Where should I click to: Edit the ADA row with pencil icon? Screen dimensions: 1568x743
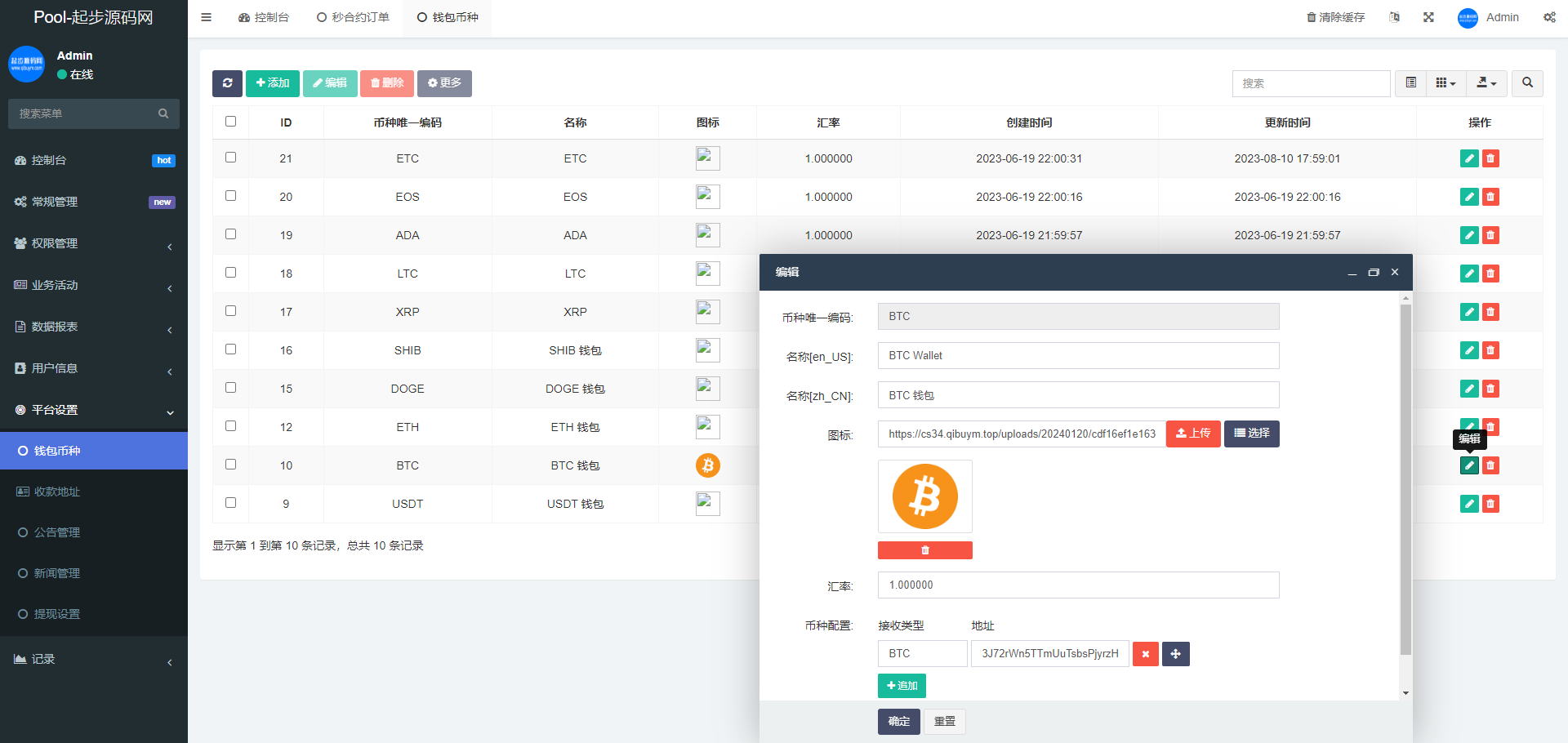pos(1469,235)
